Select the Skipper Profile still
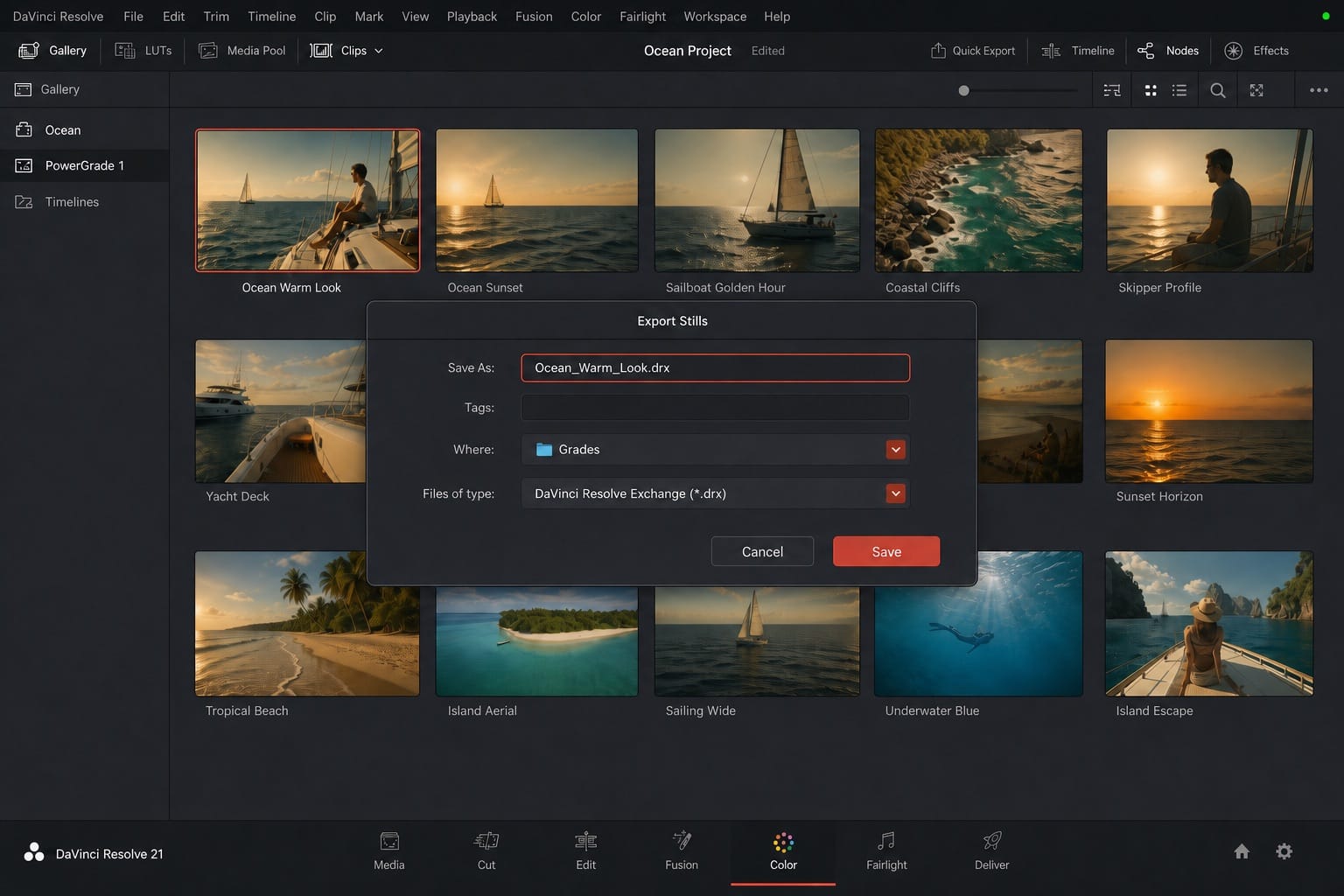 1209,200
